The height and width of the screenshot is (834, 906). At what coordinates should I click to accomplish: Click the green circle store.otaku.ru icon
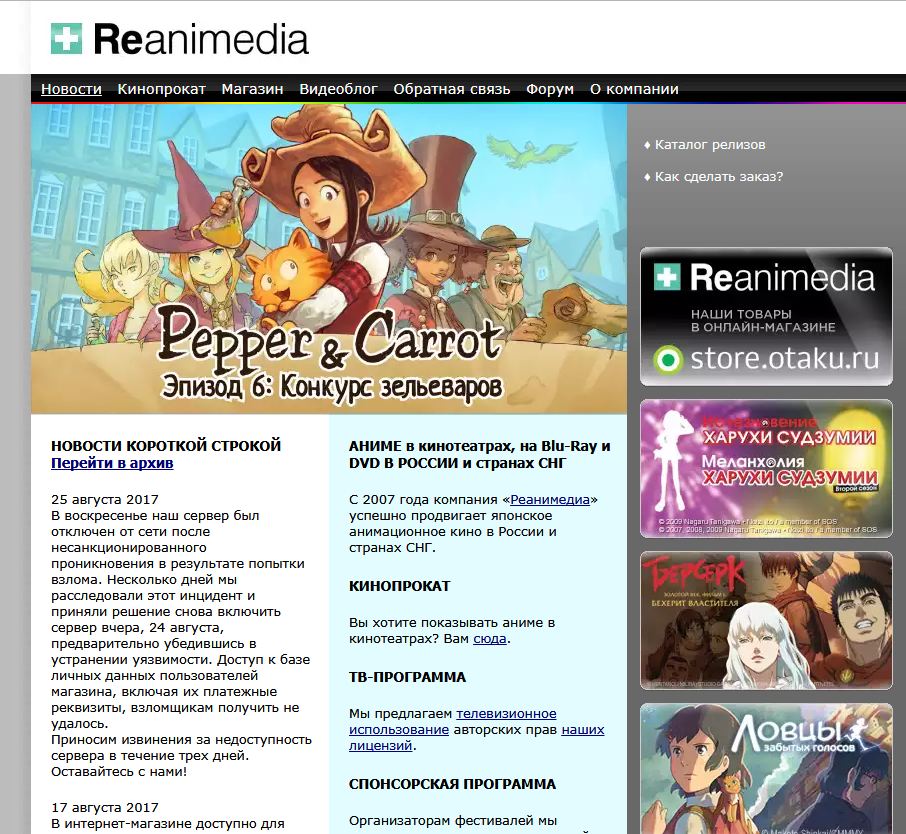point(667,359)
